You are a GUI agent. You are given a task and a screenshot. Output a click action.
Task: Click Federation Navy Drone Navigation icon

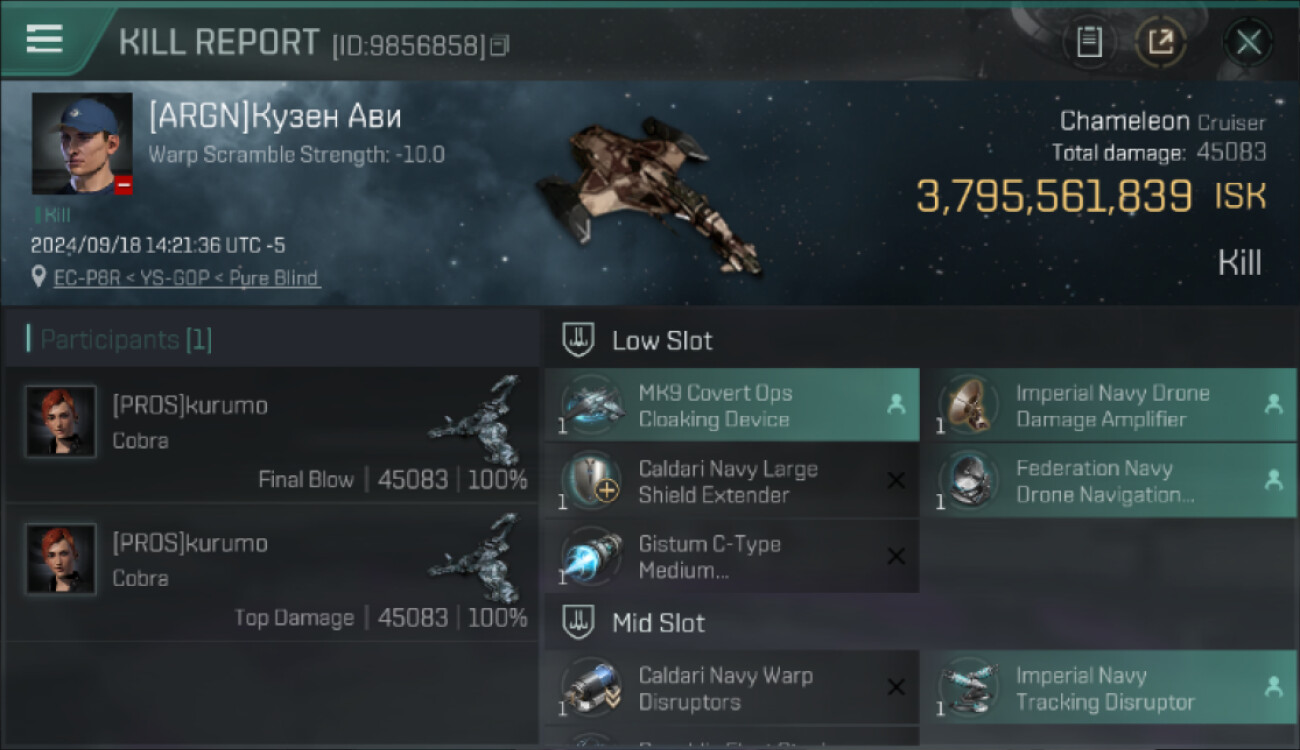(969, 481)
